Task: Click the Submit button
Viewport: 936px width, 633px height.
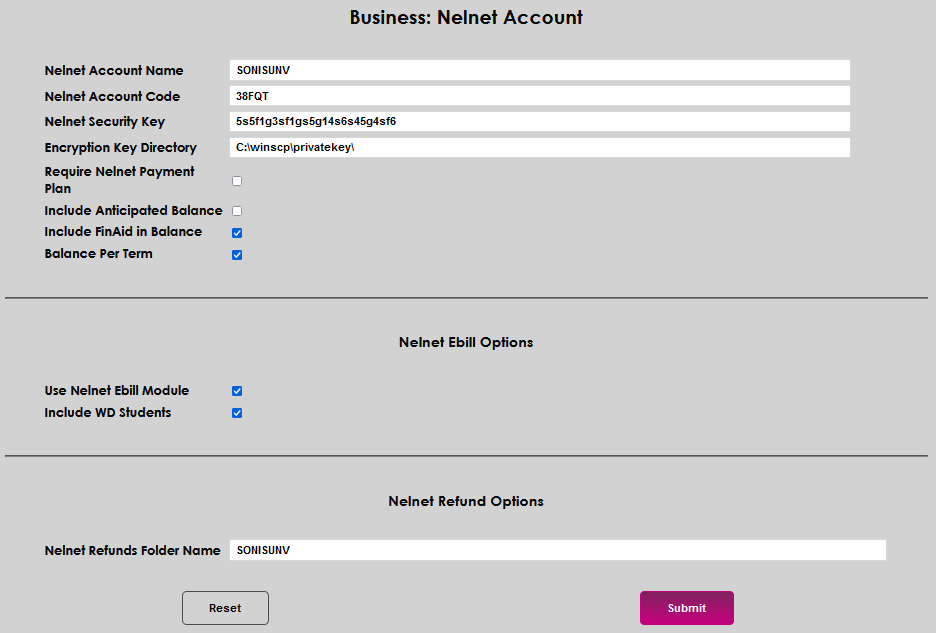Action: click(x=686, y=607)
